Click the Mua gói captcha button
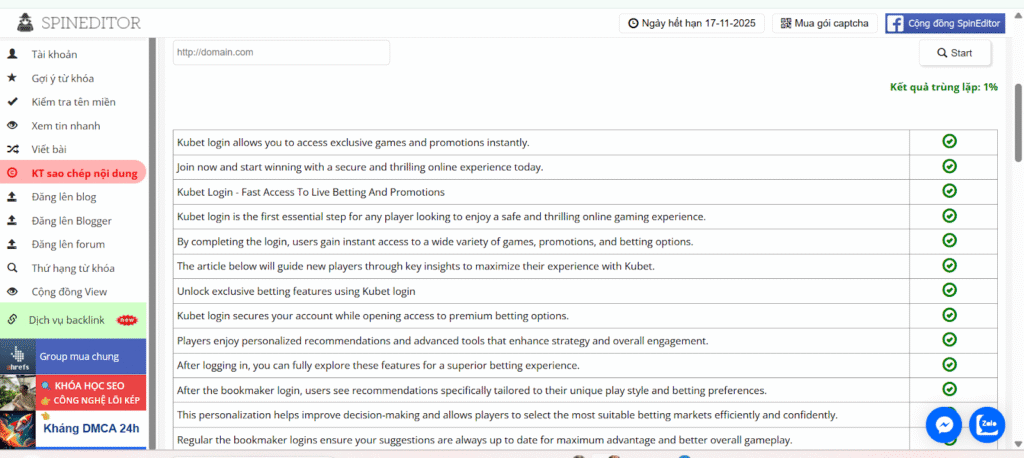 [825, 23]
